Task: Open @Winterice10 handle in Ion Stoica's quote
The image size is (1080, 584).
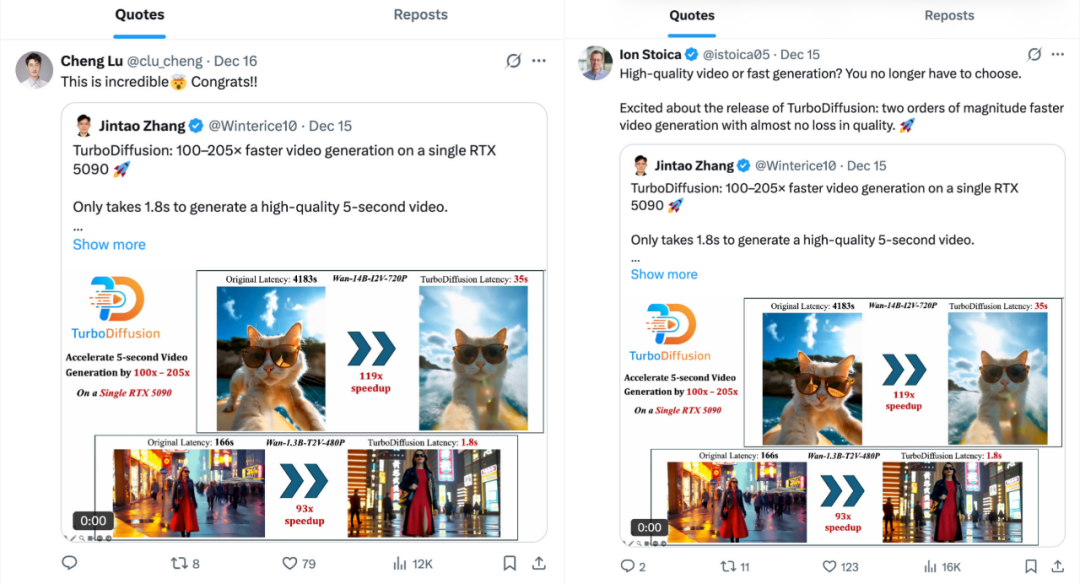Action: (x=796, y=166)
